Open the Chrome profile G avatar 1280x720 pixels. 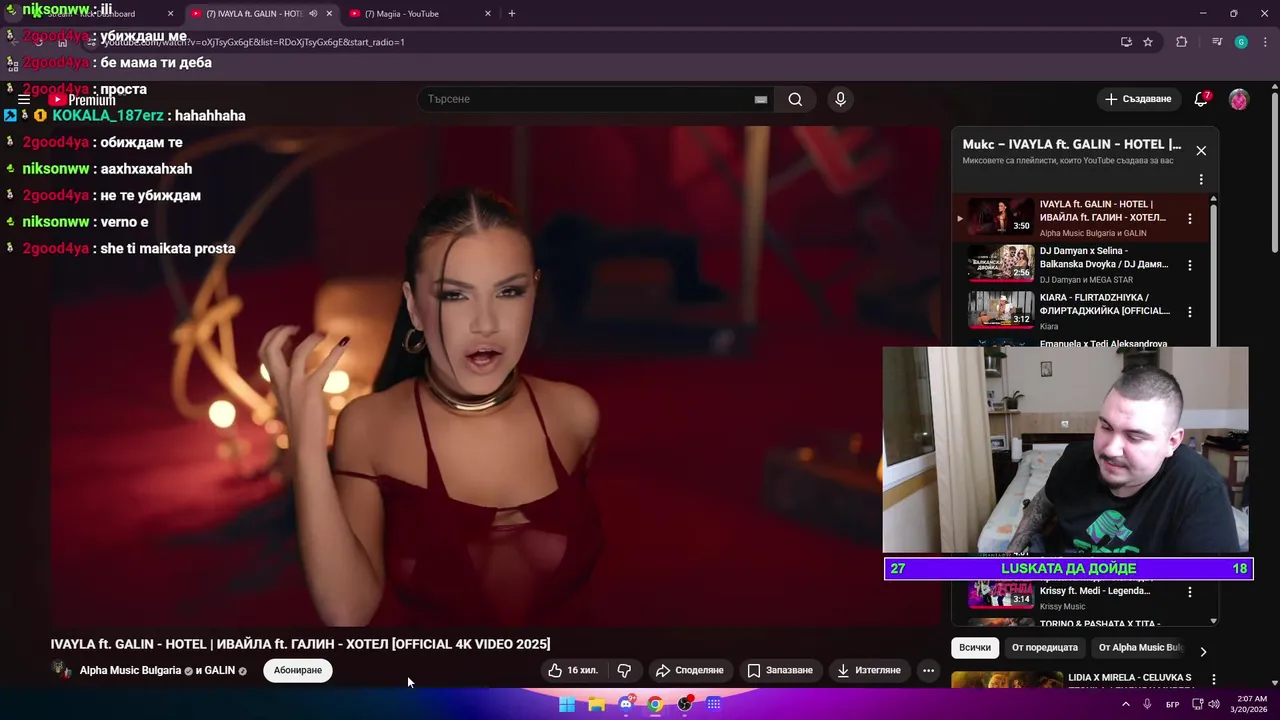1241,42
